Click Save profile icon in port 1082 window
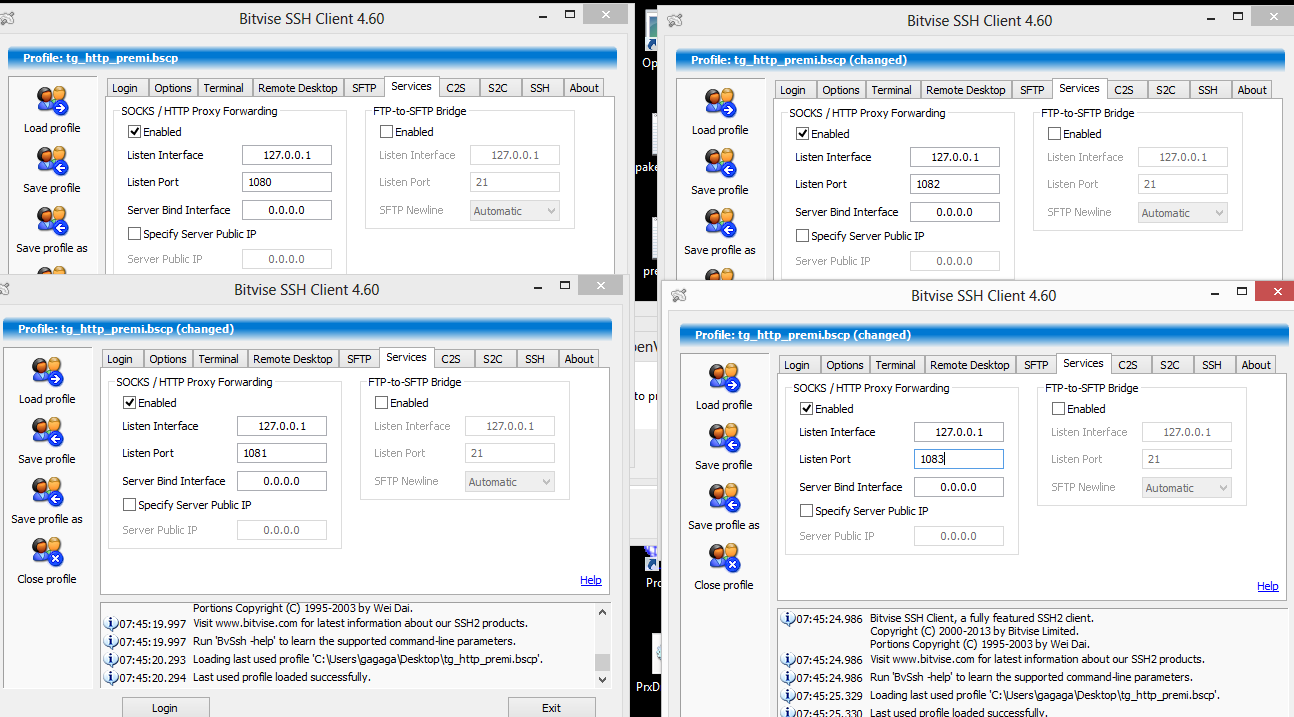This screenshot has height=717, width=1294. (x=720, y=164)
